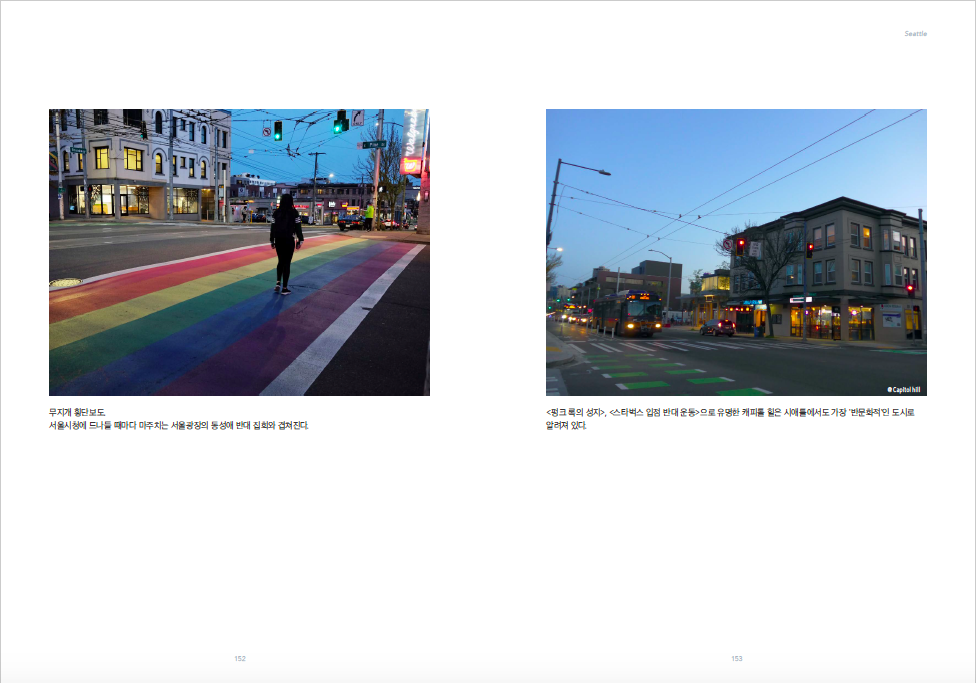Click the caption's last line 알려져 있다

(x=566, y=425)
